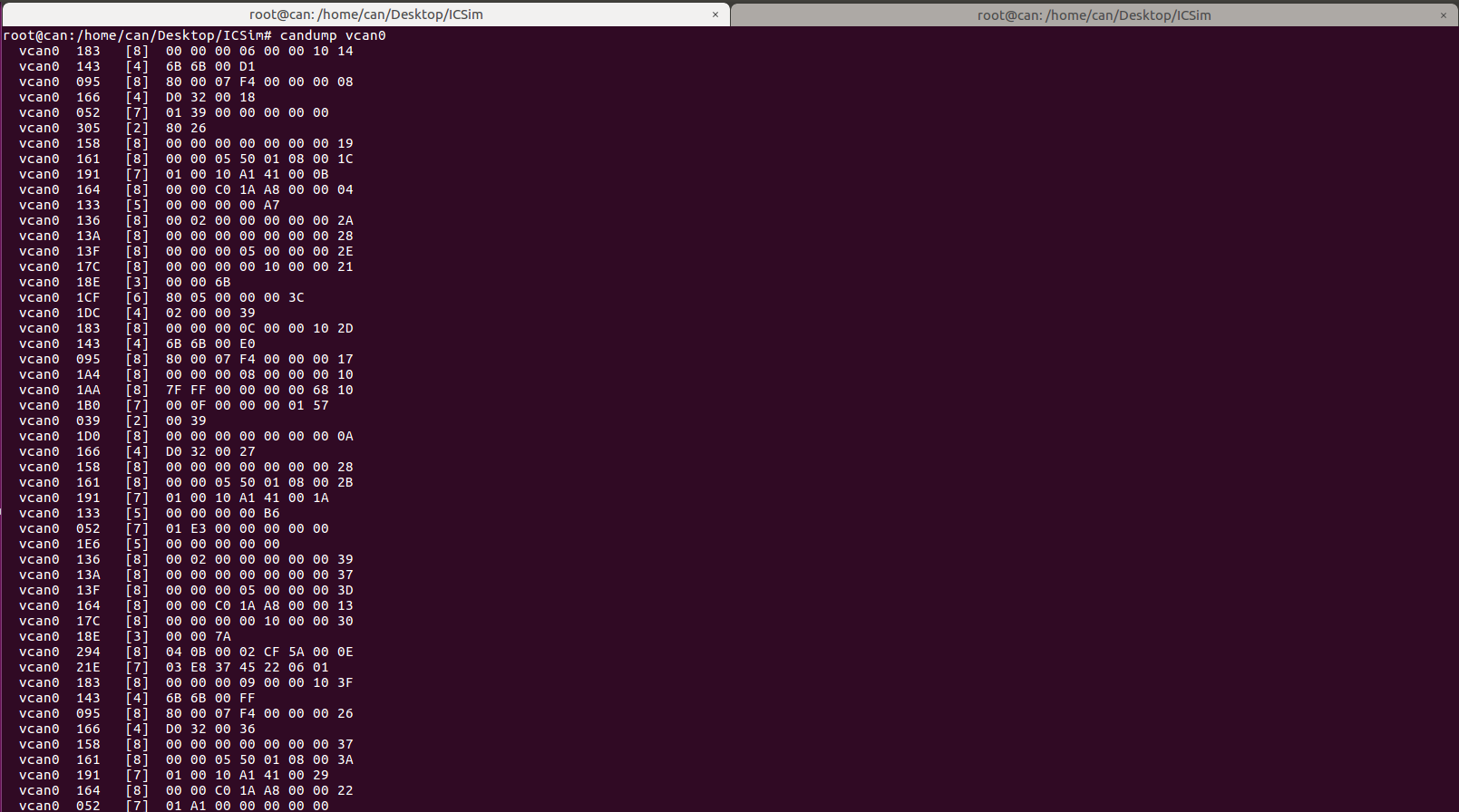Click the 13F row ending in byte 3D
Screen dimensions: 1459x812
pyautogui.click(x=186, y=590)
